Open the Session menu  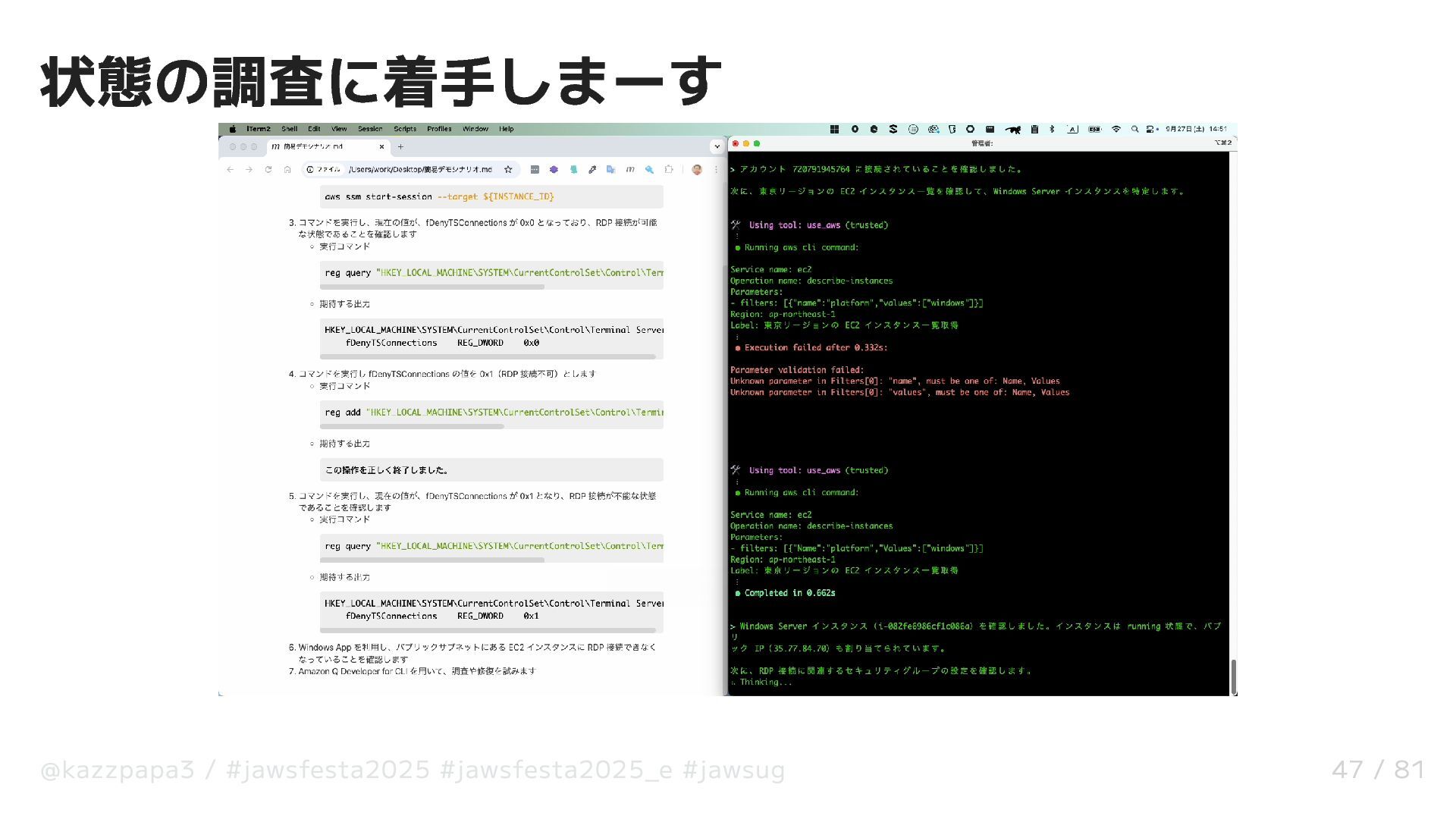pyautogui.click(x=370, y=129)
